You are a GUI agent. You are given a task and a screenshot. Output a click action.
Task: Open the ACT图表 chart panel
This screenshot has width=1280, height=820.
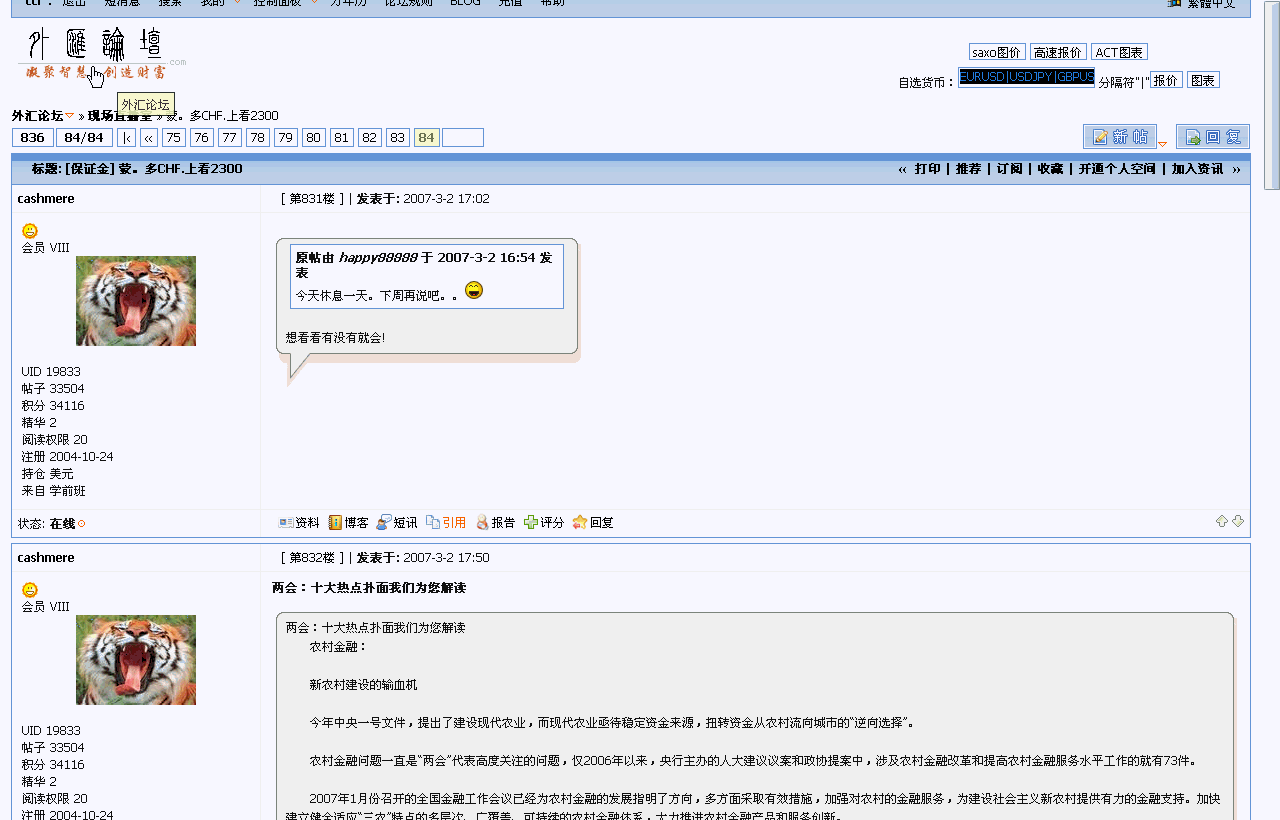click(x=1117, y=51)
